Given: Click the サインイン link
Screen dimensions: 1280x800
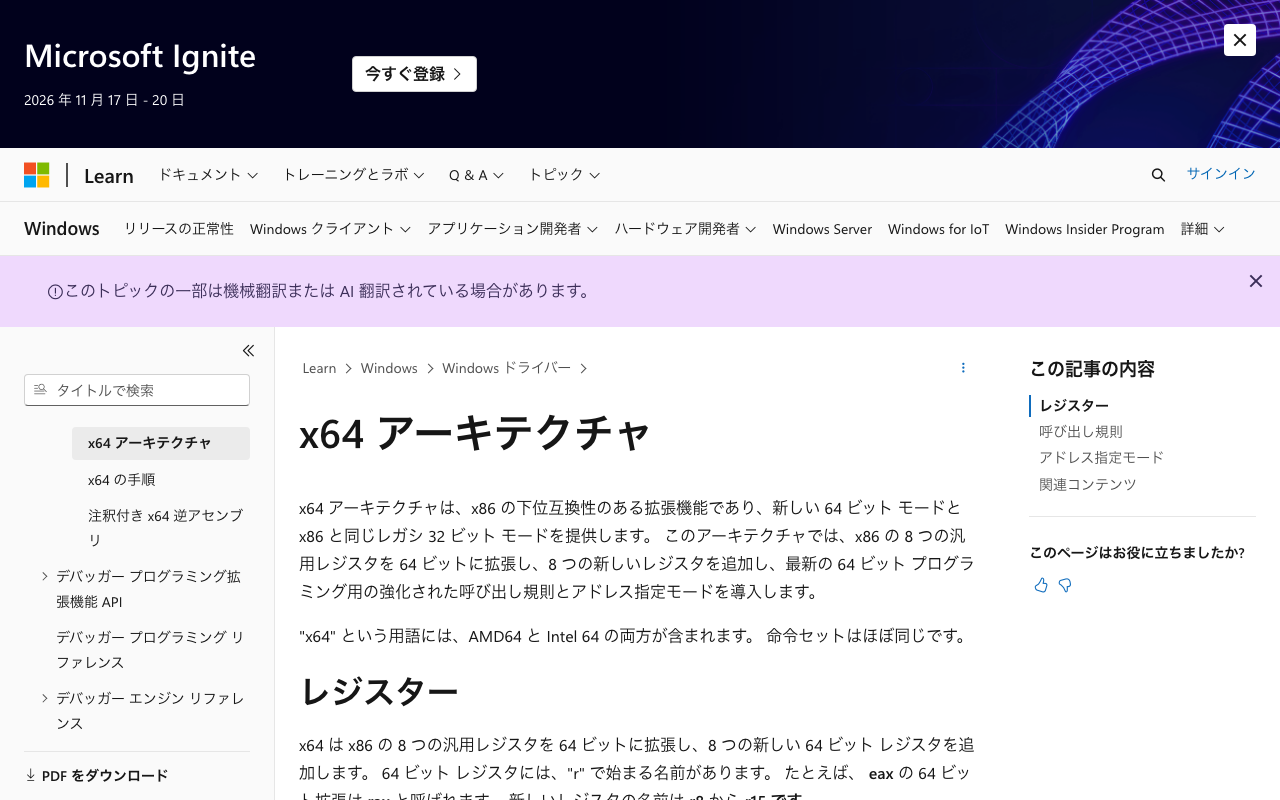Looking at the screenshot, I should point(1221,174).
